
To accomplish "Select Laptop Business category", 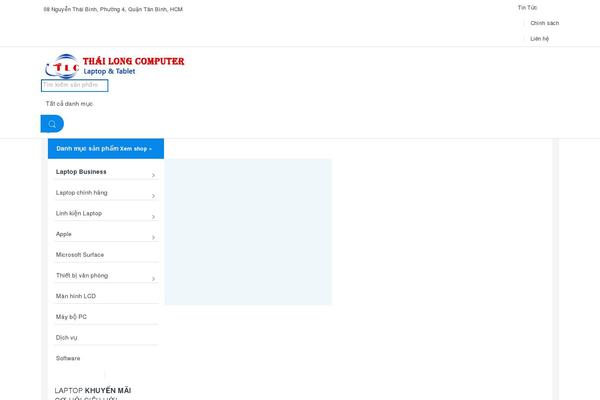I will coord(81,172).
